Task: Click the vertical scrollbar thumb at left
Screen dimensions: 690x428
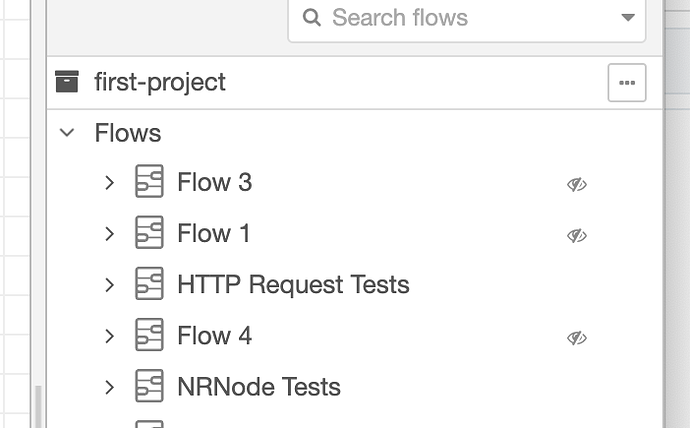Action: pyautogui.click(x=39, y=407)
